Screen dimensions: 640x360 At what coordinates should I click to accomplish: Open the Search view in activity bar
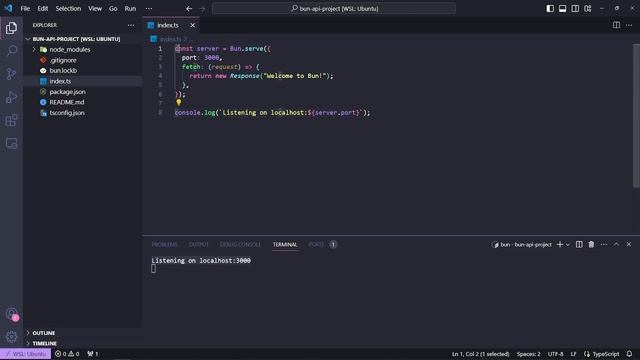click(x=11, y=51)
